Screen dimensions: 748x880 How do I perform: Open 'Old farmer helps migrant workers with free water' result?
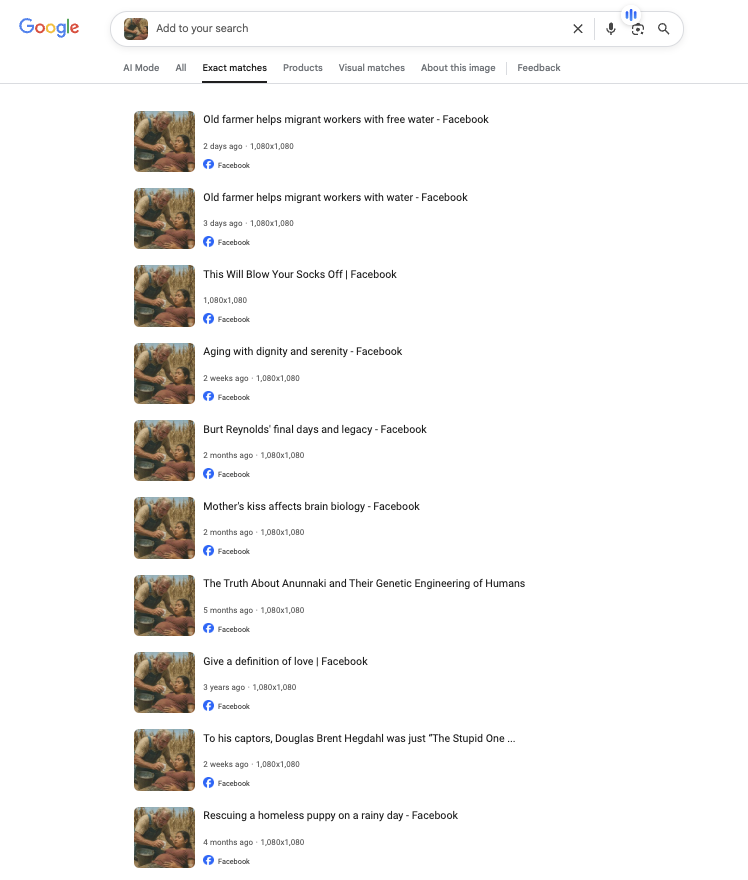click(x=346, y=119)
